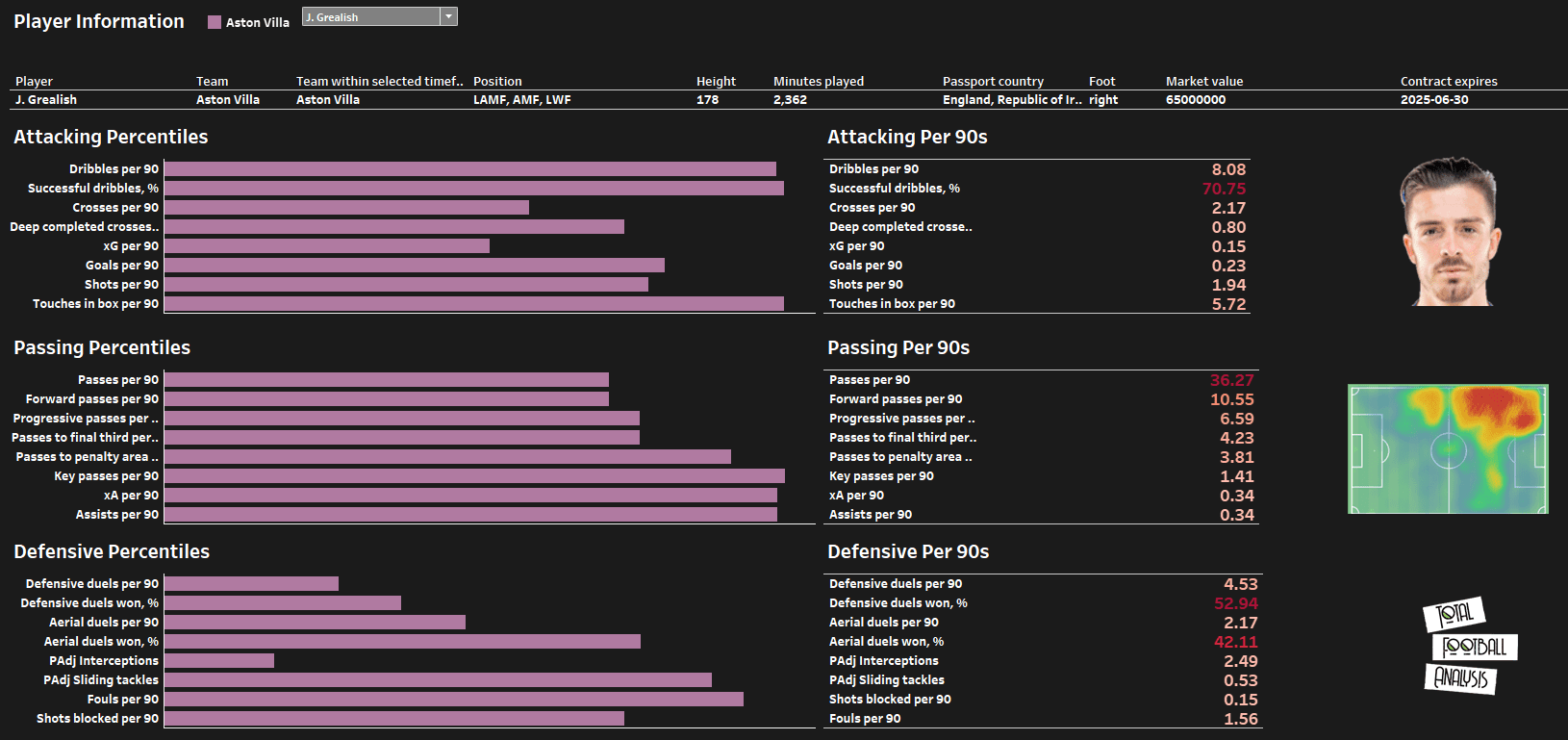Screen dimensions: 1568x740
Task: Click the defensive duels value 4.53
Action: pos(1241,584)
